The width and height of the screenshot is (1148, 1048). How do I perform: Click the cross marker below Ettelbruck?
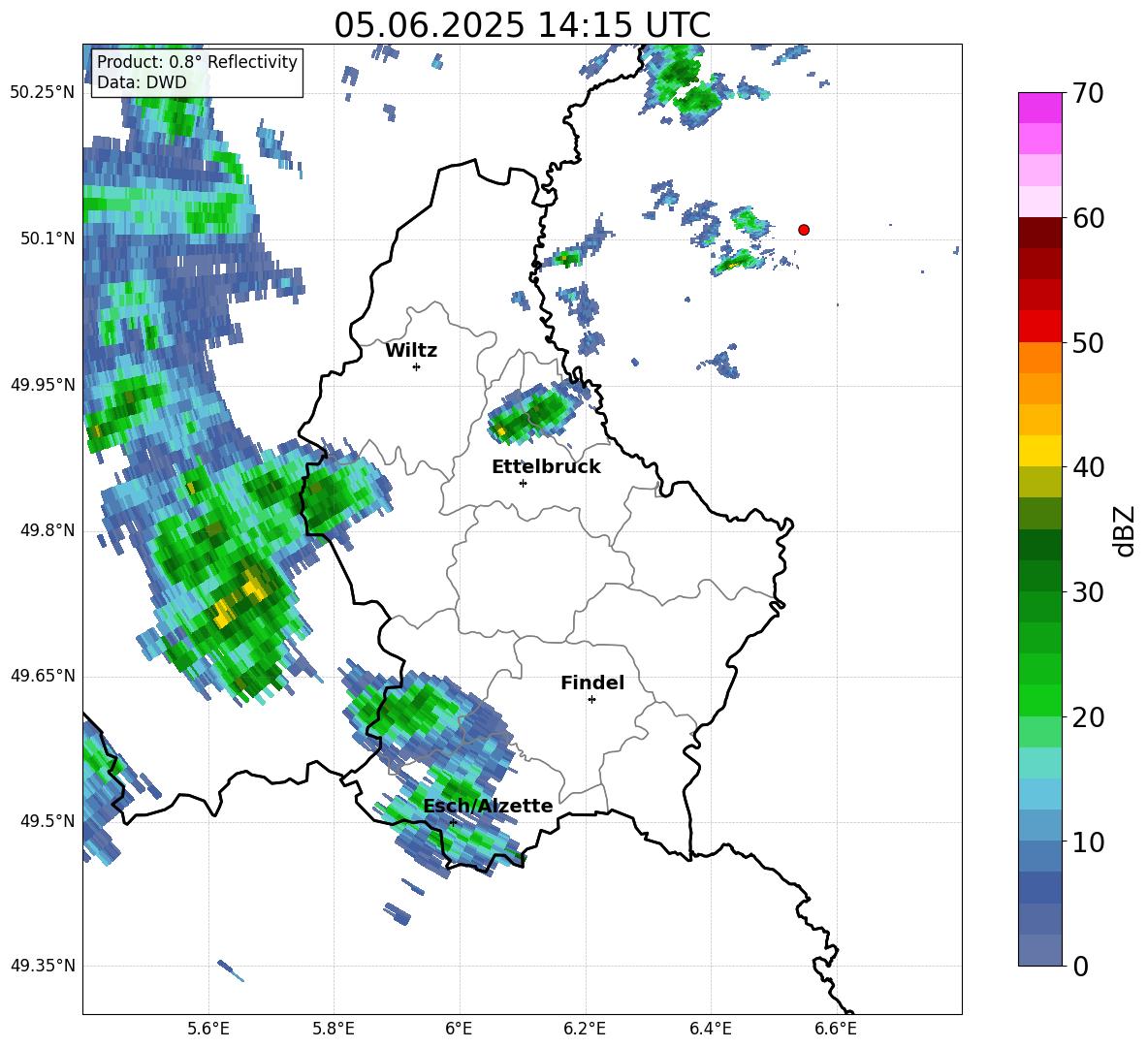(x=523, y=483)
